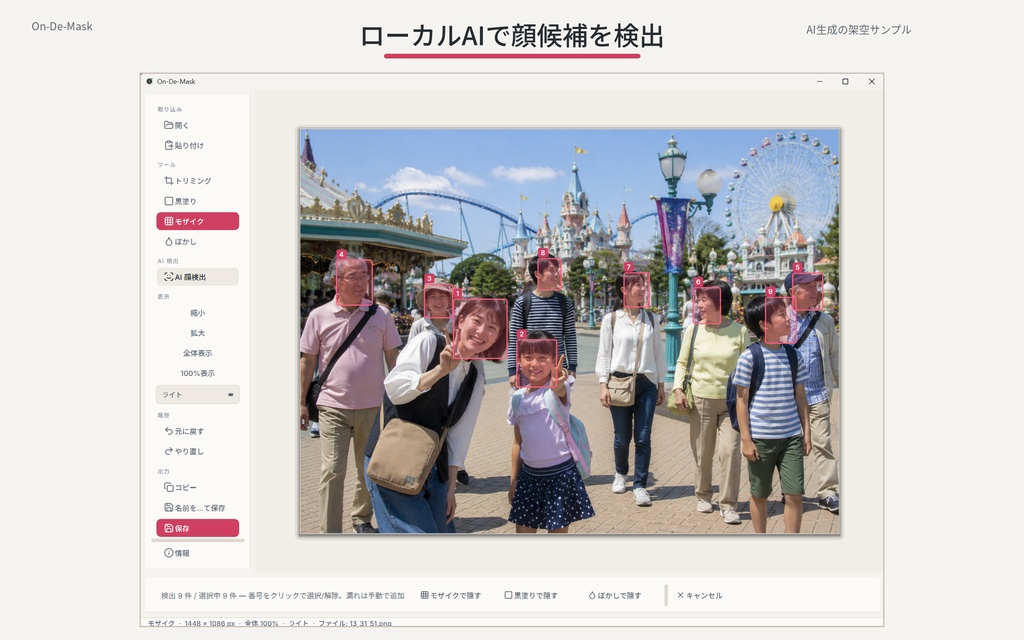Close the On-De-Mask window
This screenshot has height=640, width=1024.
click(x=871, y=82)
